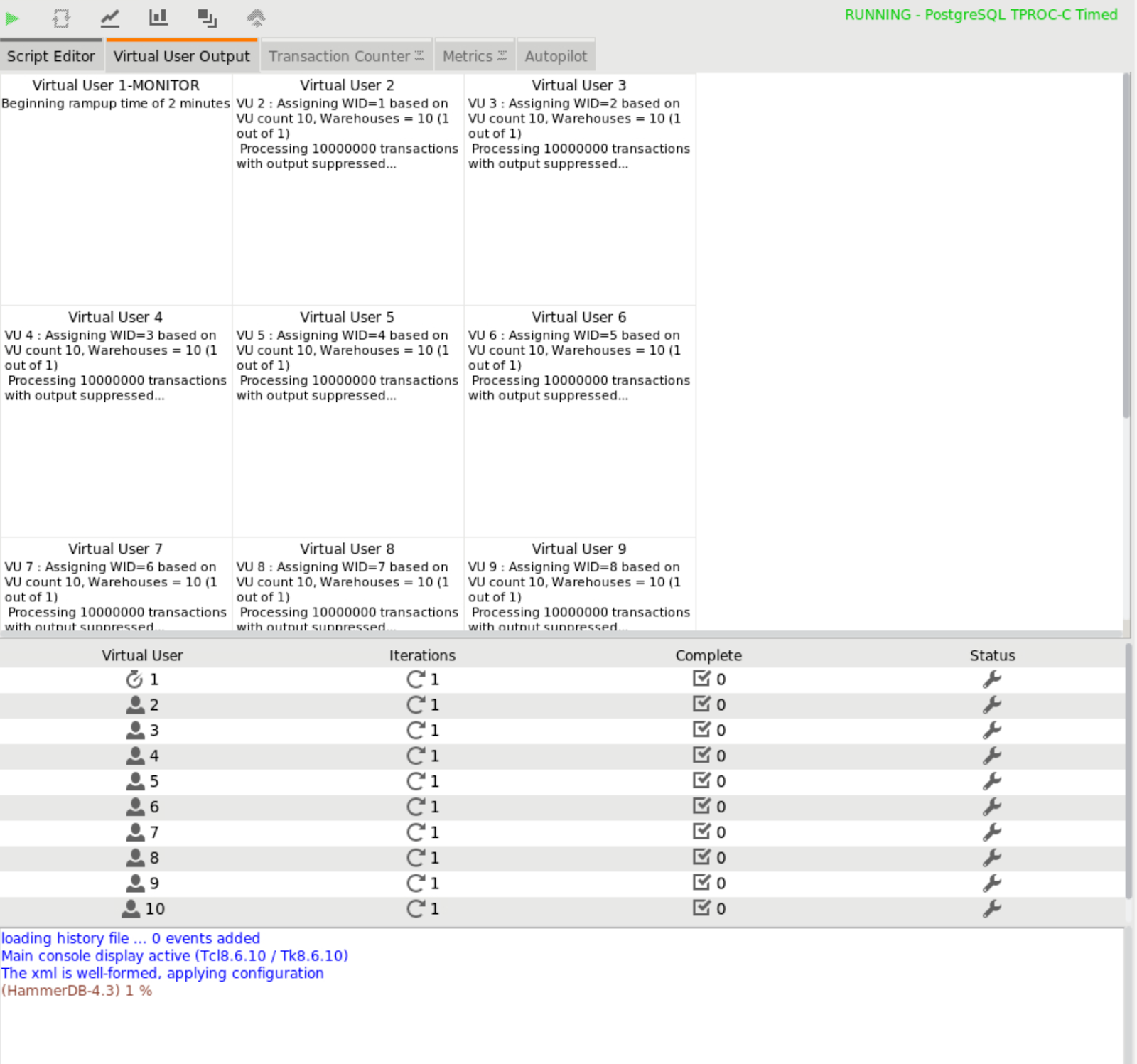Click the Iterations column header
The height and width of the screenshot is (1064, 1137).
(422, 655)
